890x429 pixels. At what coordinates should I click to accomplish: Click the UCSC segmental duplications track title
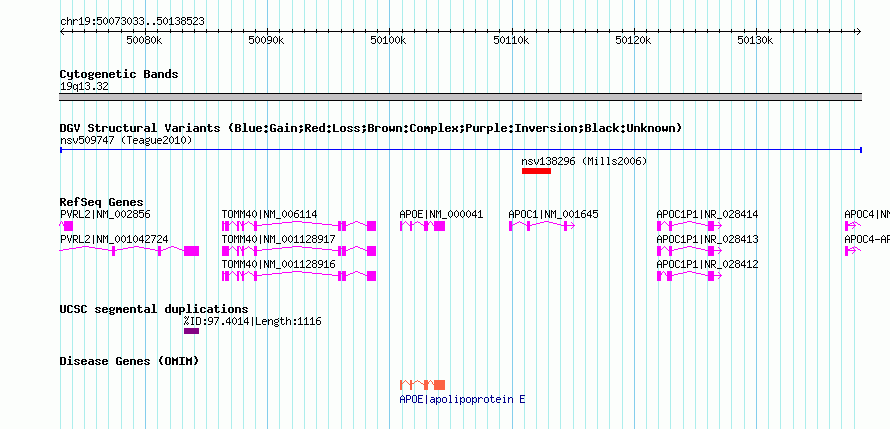(154, 309)
